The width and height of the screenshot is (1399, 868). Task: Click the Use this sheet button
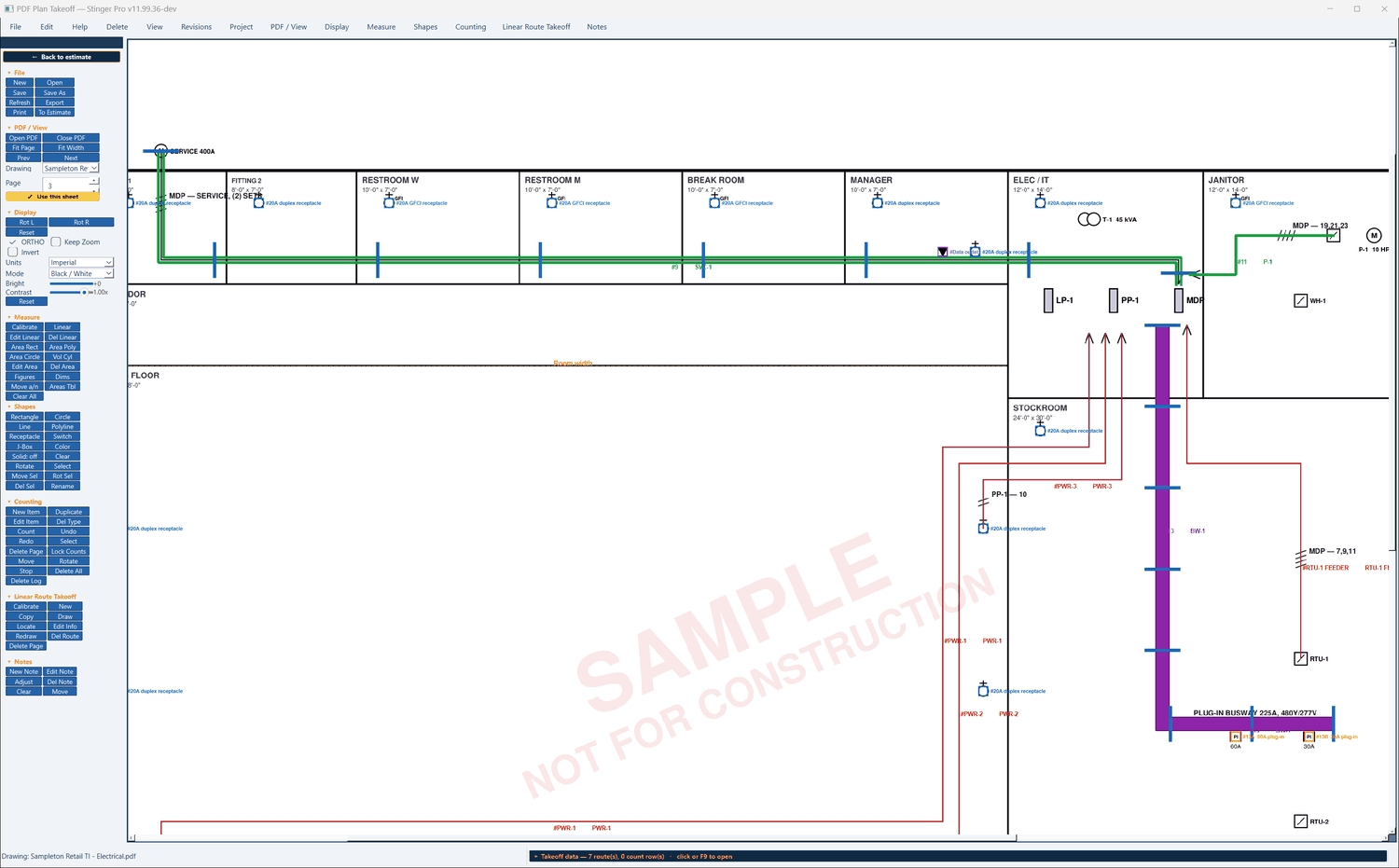point(52,197)
